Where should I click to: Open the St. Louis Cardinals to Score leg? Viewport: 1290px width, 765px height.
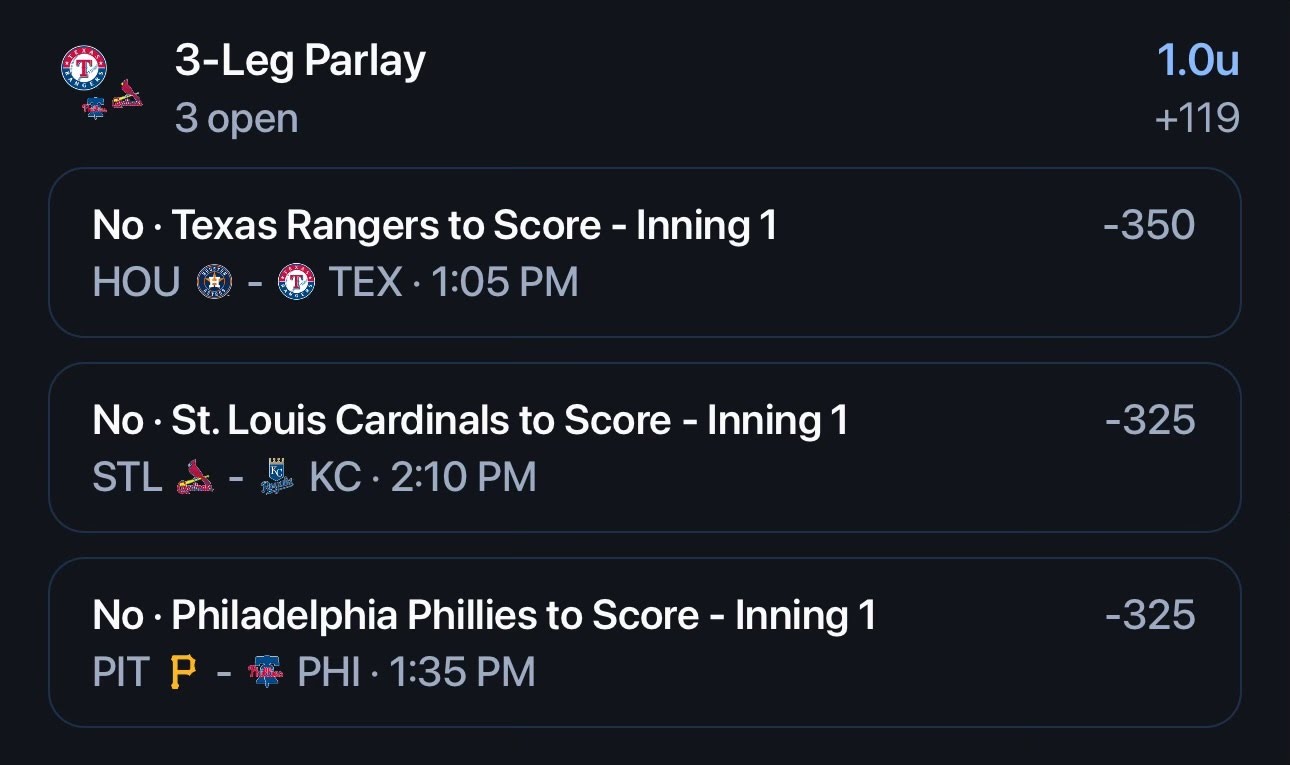pos(644,447)
